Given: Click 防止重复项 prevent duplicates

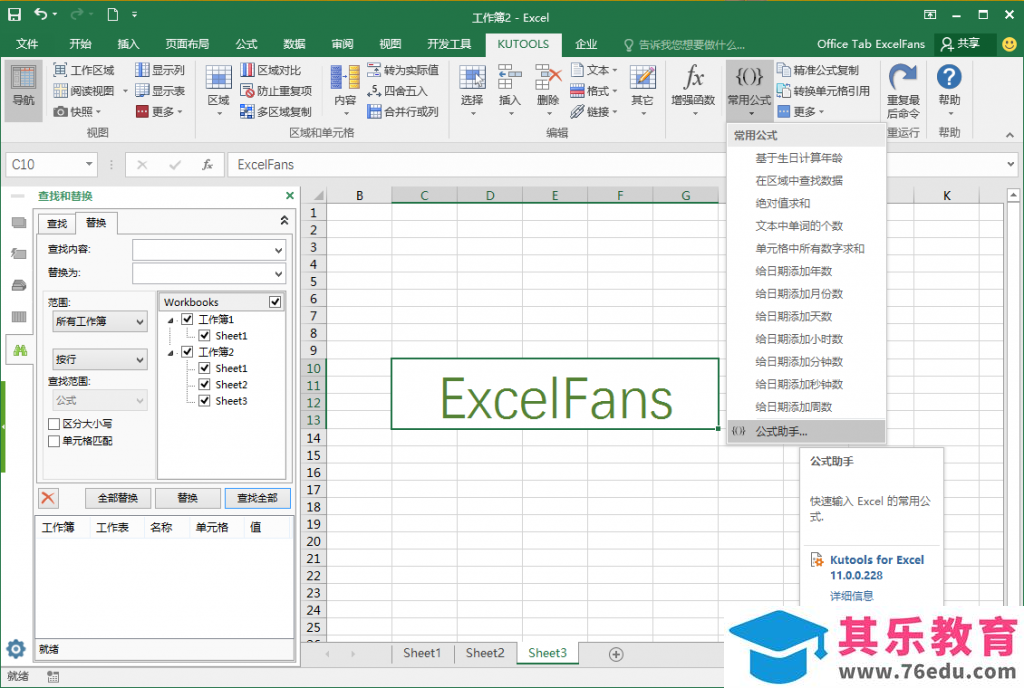Looking at the screenshot, I should pos(276,91).
